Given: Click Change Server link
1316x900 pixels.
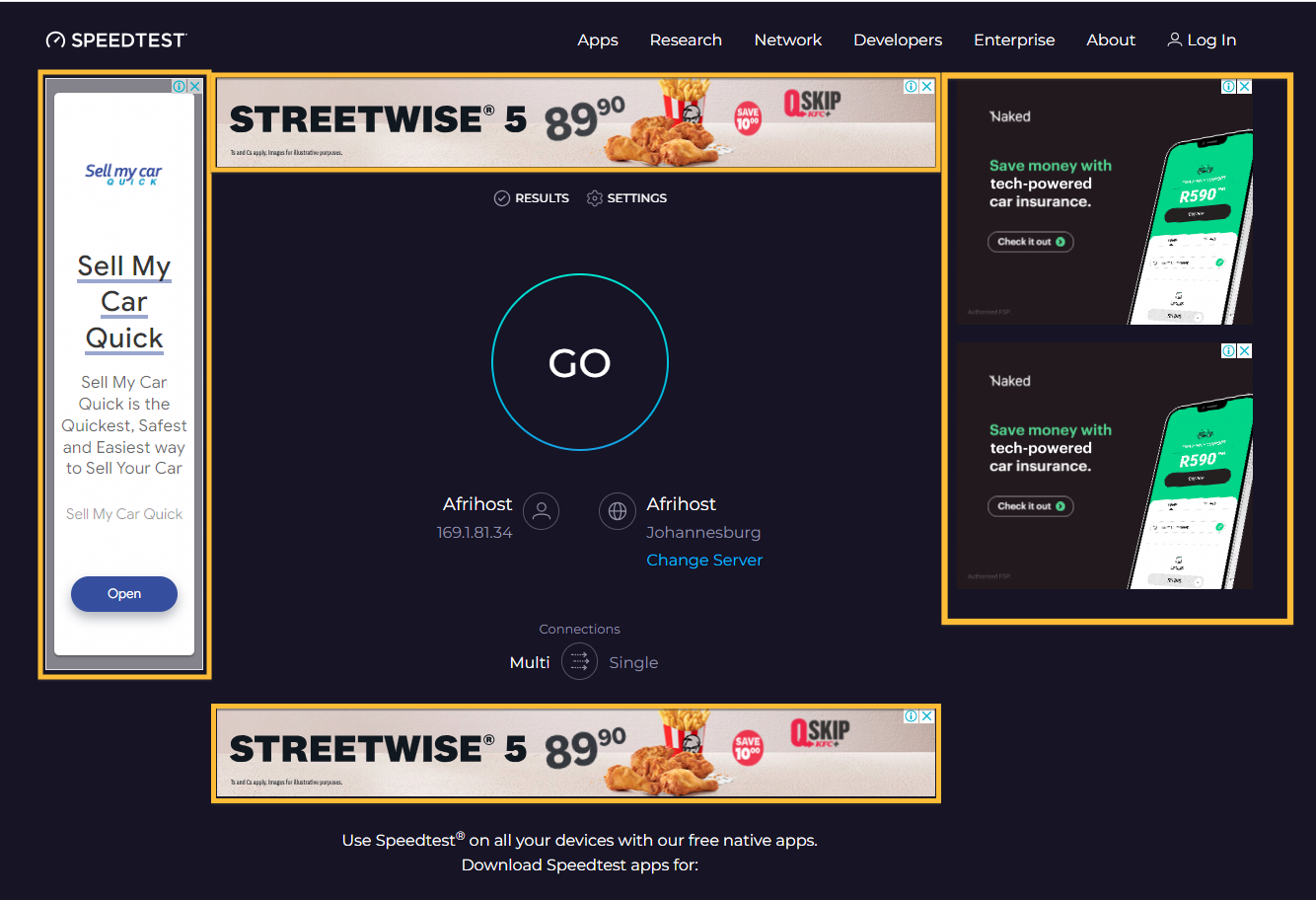Looking at the screenshot, I should (704, 560).
